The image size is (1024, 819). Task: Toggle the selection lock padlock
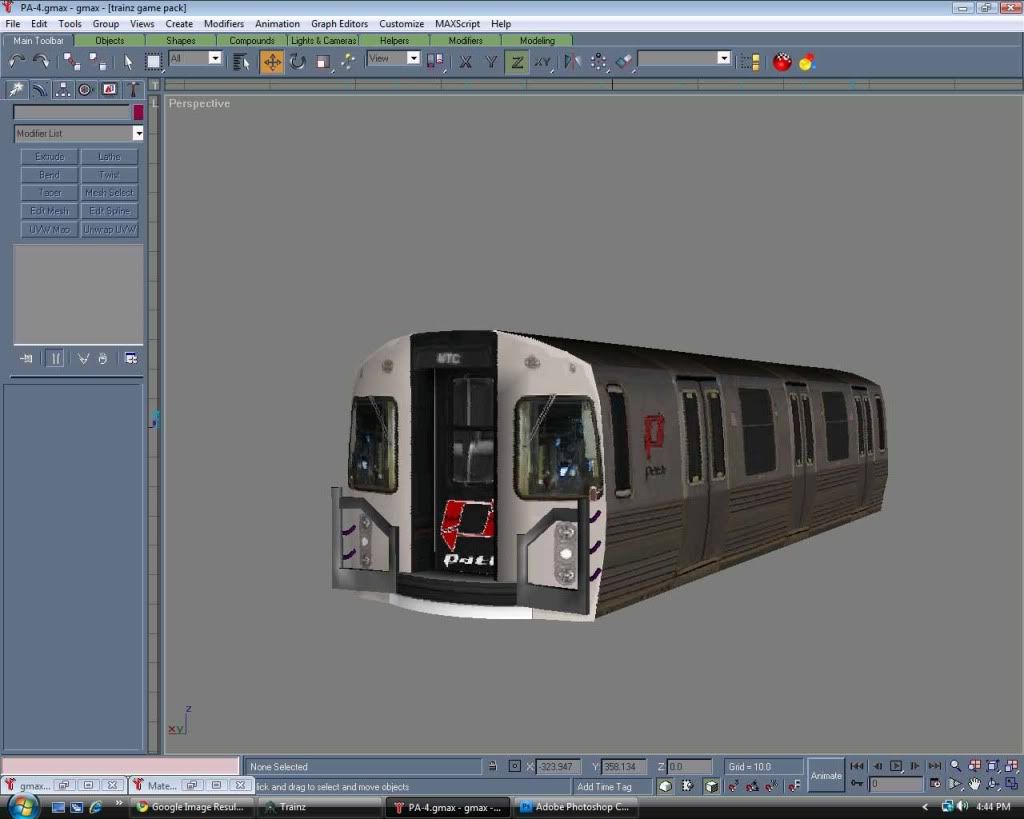coord(492,766)
